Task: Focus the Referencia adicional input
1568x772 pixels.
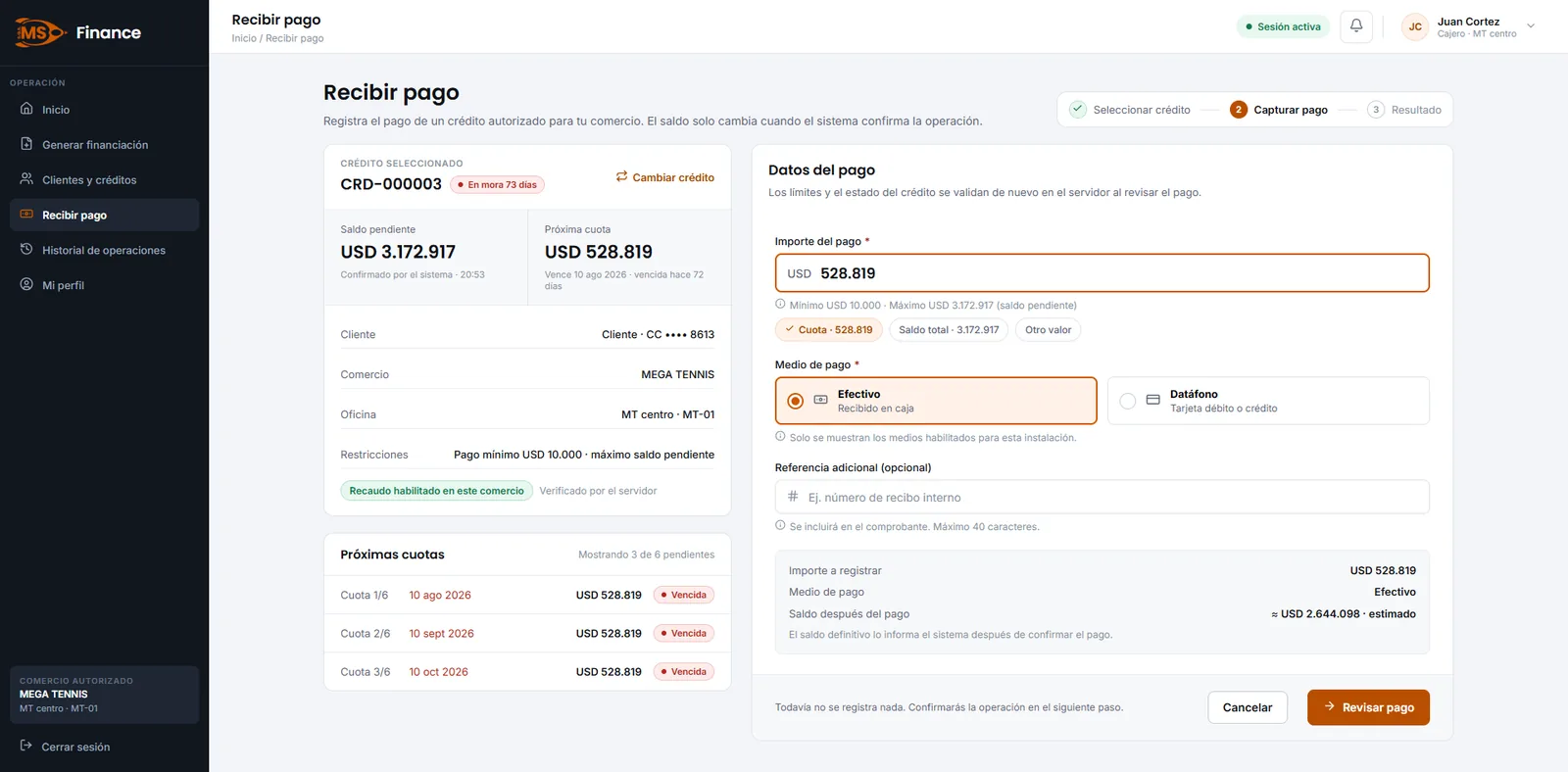Action: point(1102,497)
